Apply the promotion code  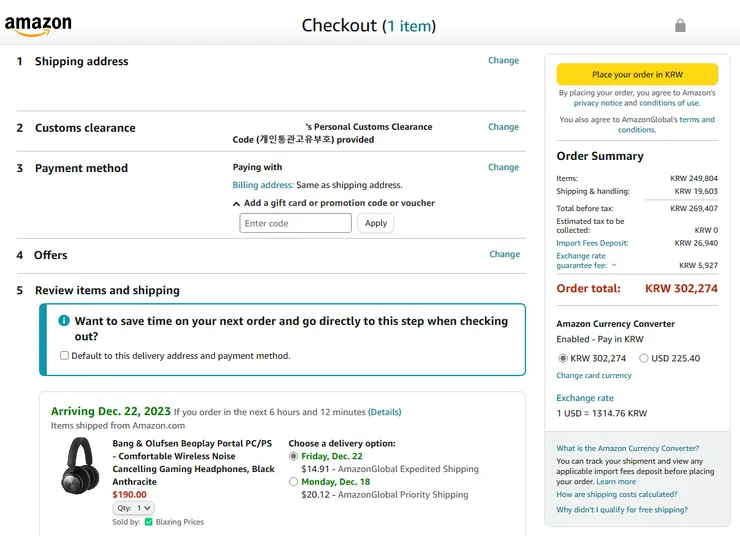tap(376, 223)
